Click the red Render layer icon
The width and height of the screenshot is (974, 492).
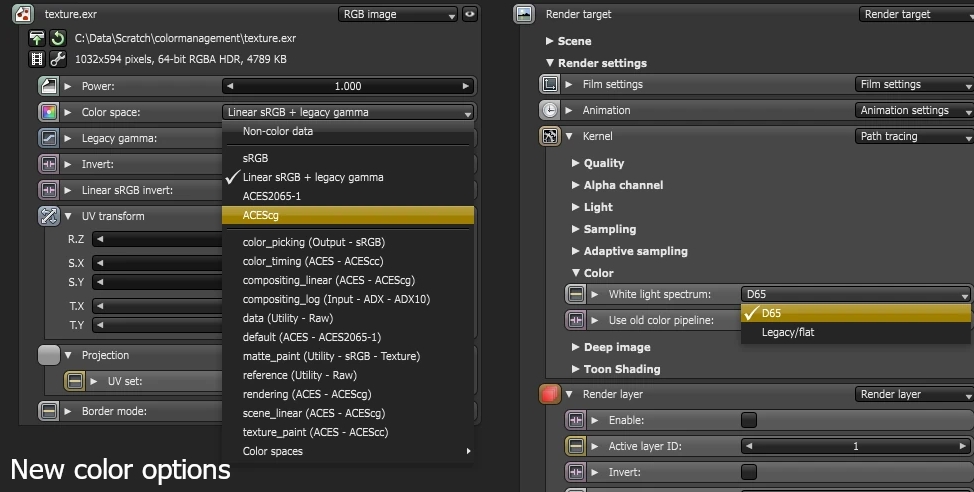pos(549,395)
